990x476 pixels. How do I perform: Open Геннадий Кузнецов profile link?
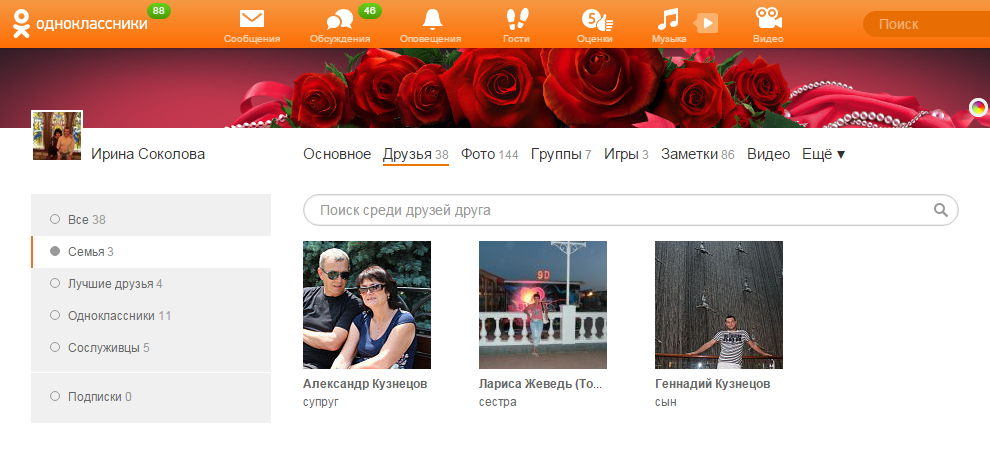713,384
